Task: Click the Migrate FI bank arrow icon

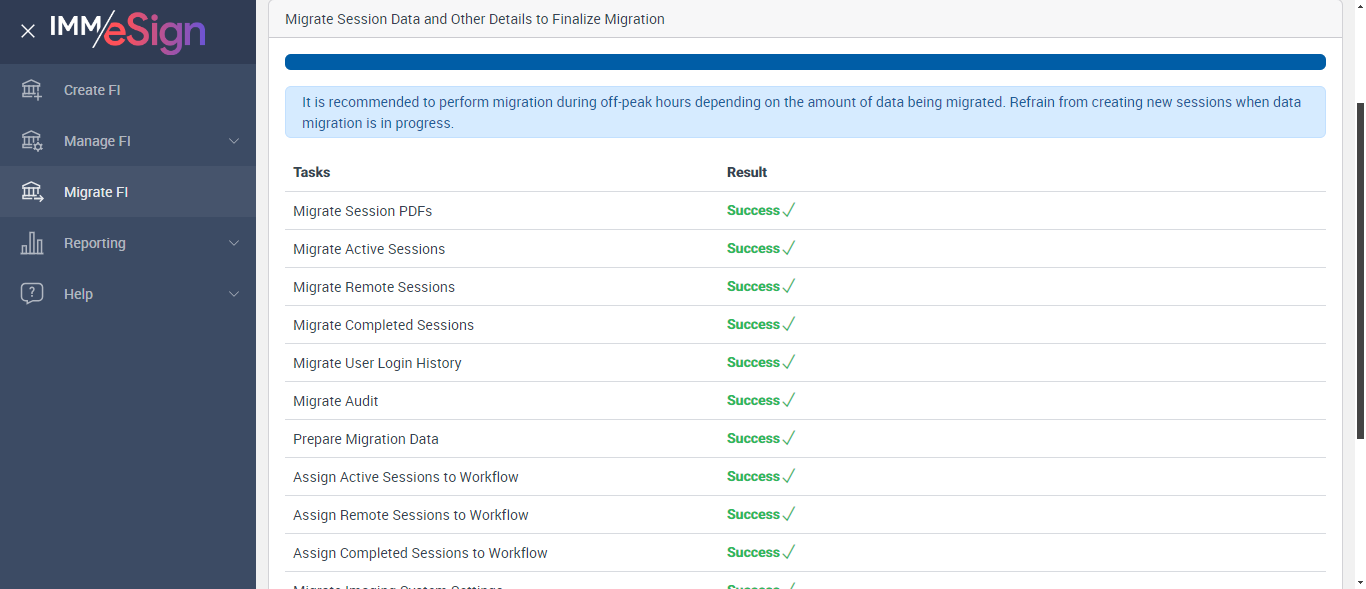Action: (32, 192)
